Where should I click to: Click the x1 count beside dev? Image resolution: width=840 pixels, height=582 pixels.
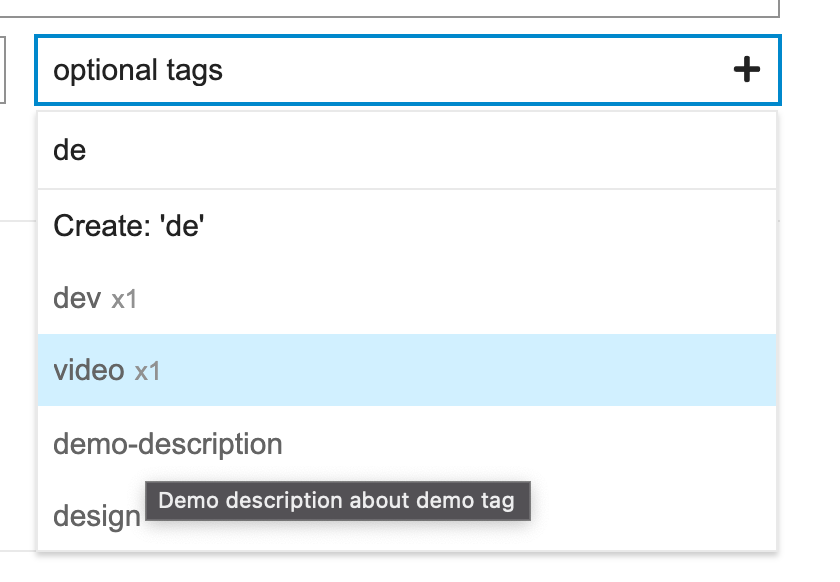(x=124, y=299)
